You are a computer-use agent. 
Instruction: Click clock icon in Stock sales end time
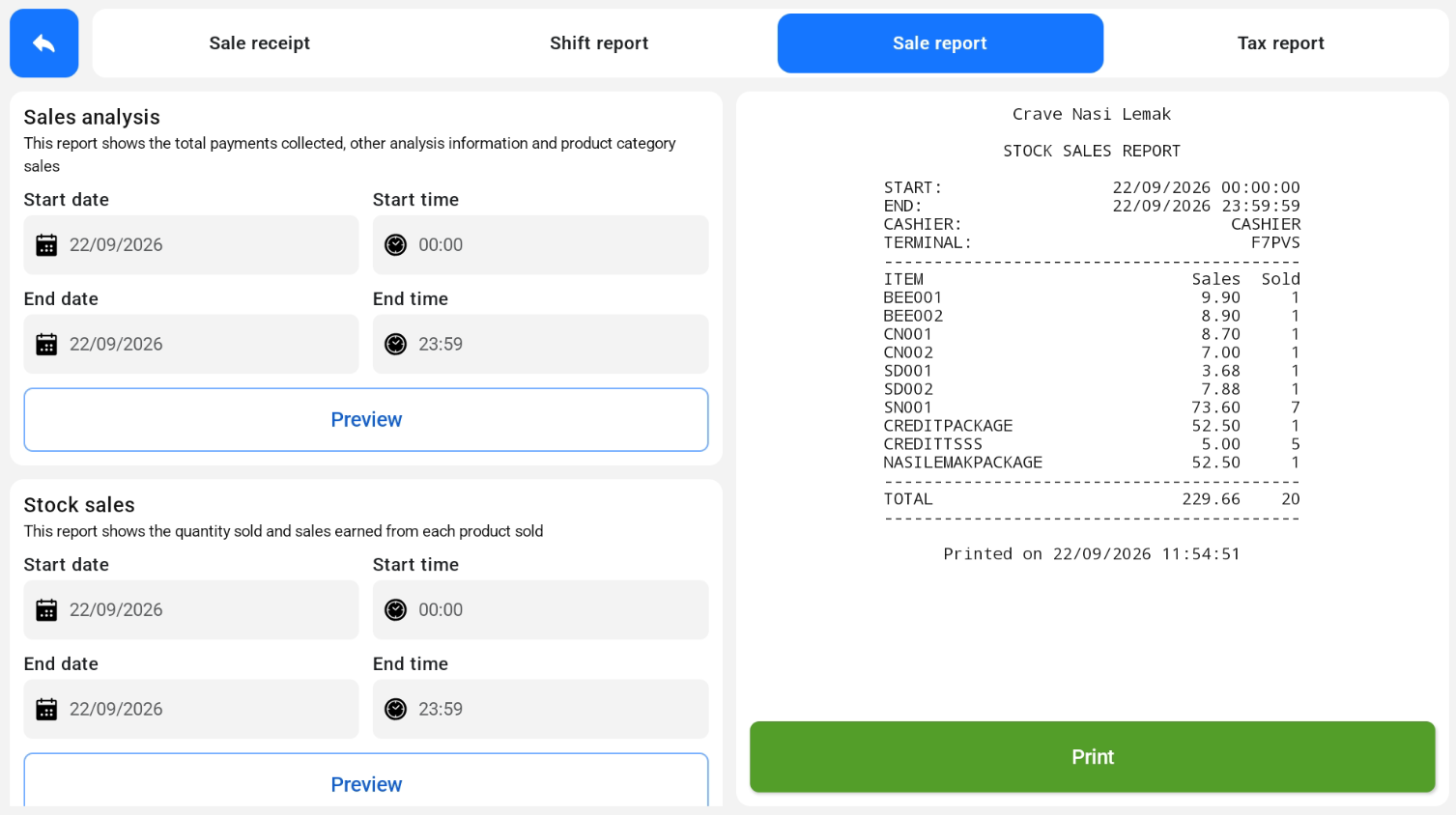[396, 710]
